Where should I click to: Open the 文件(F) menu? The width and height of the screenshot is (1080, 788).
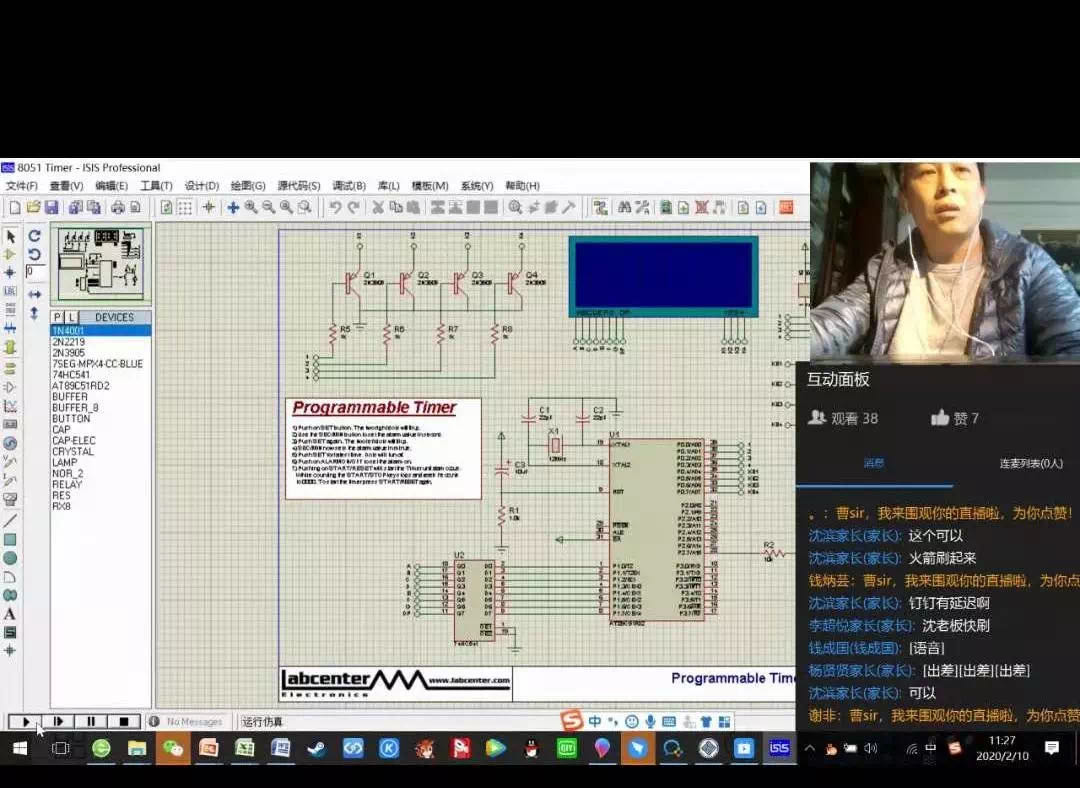tap(21, 186)
